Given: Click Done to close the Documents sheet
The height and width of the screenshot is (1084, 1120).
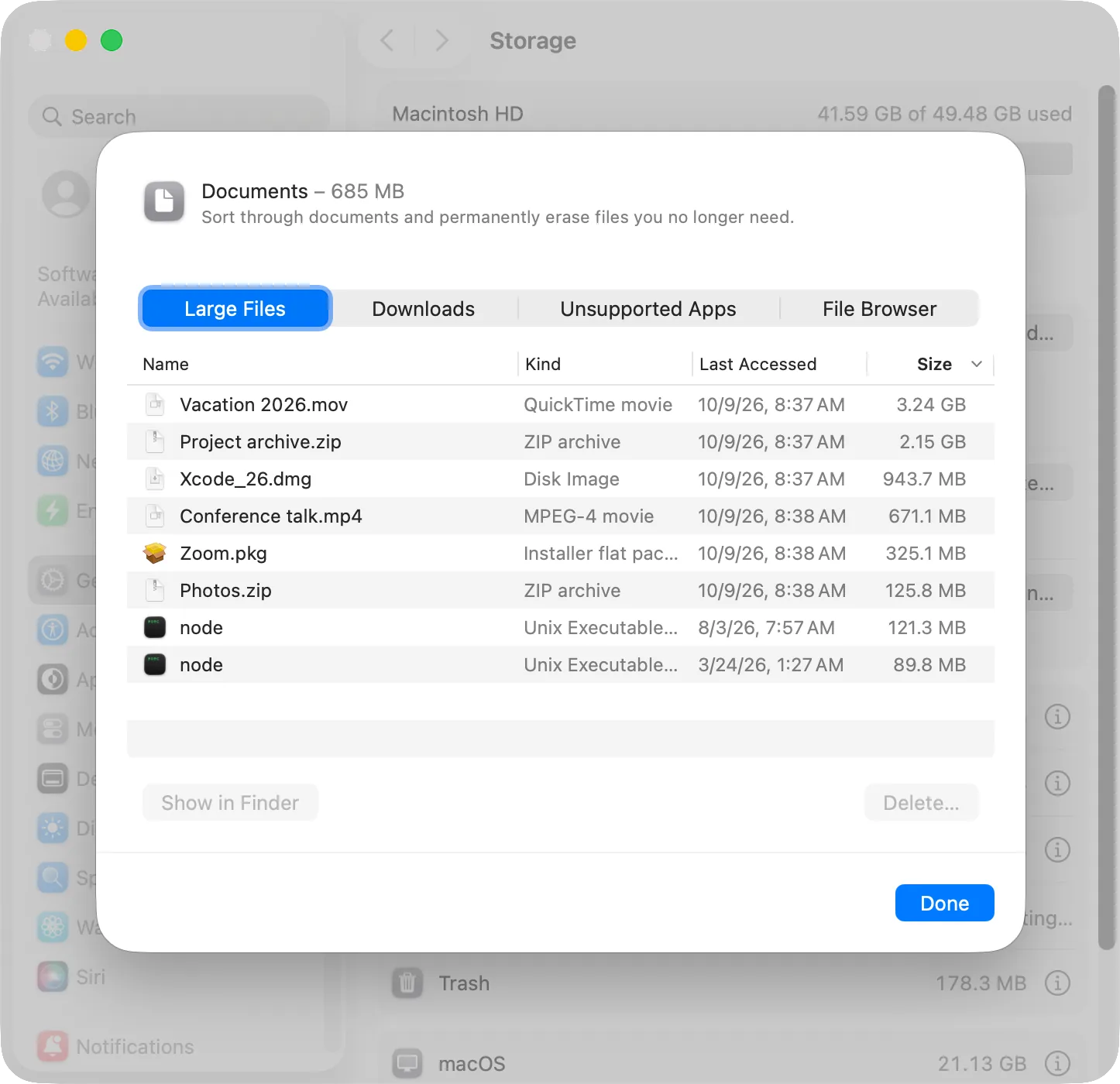Looking at the screenshot, I should pos(945,903).
